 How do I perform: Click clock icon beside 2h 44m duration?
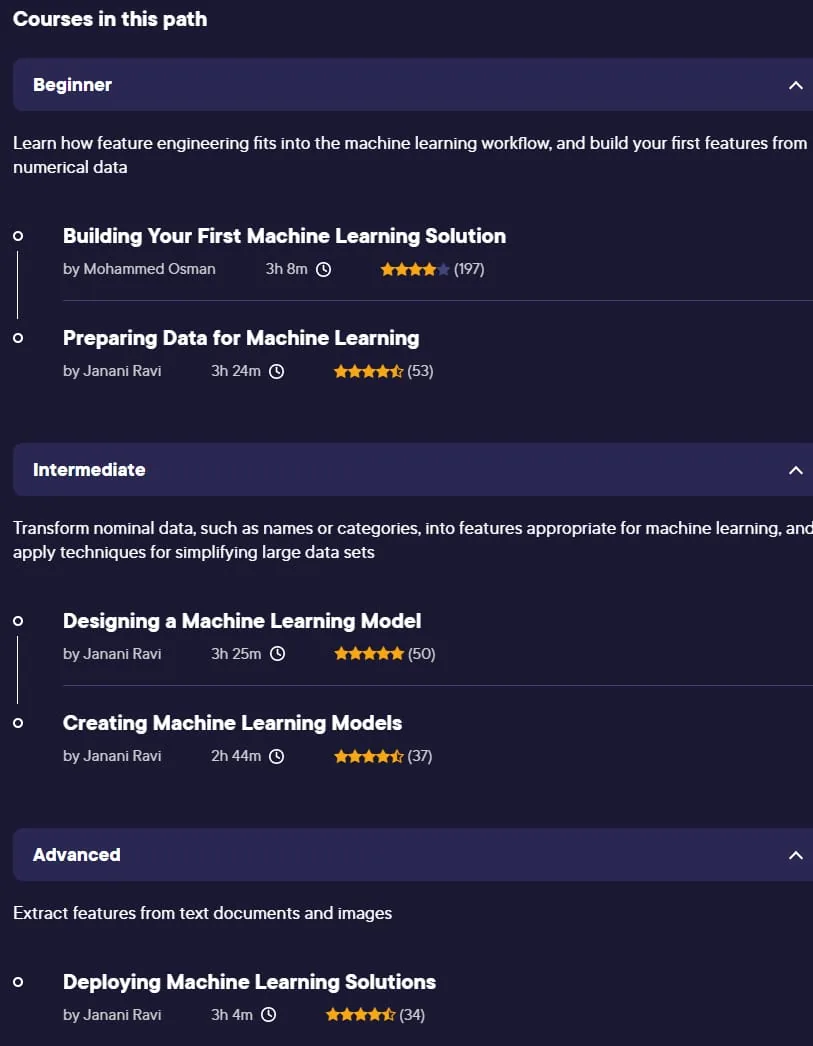[x=277, y=756]
